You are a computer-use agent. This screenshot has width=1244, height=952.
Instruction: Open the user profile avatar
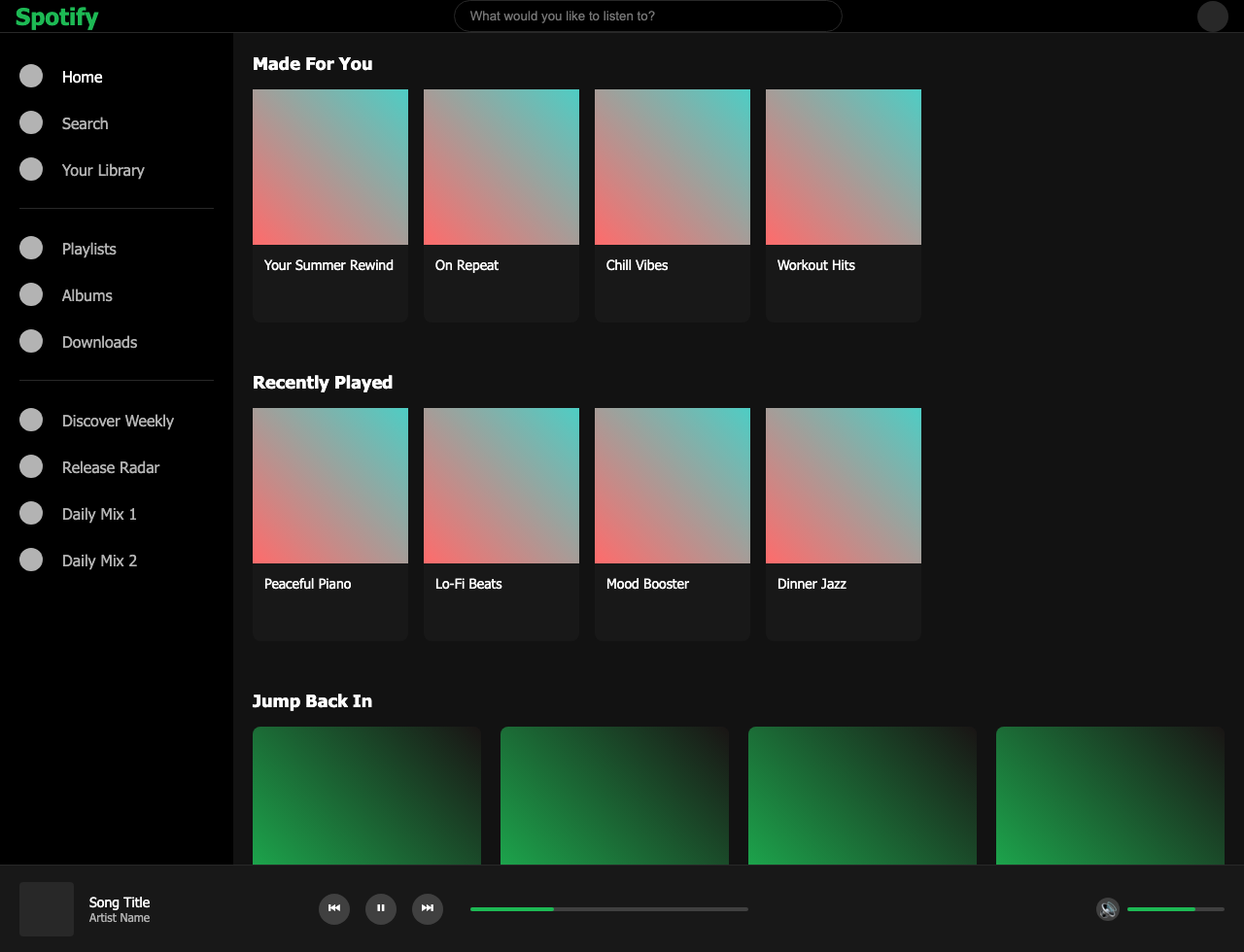point(1212,17)
